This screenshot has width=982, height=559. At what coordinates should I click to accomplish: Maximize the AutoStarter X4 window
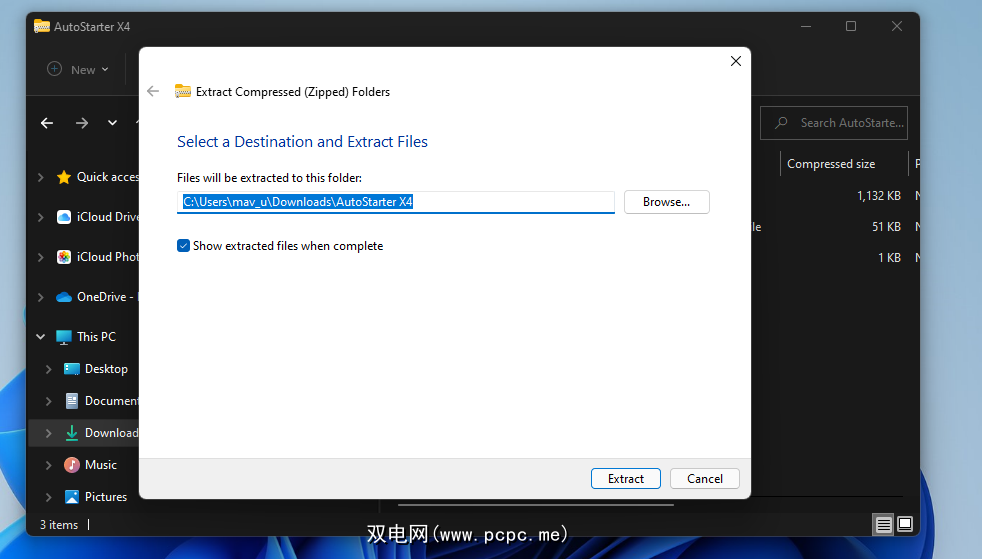point(850,26)
